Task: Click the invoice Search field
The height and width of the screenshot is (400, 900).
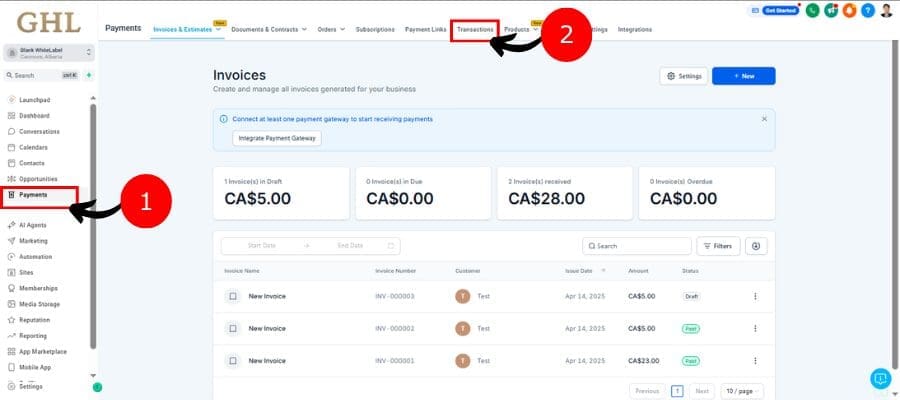Action: (x=637, y=246)
